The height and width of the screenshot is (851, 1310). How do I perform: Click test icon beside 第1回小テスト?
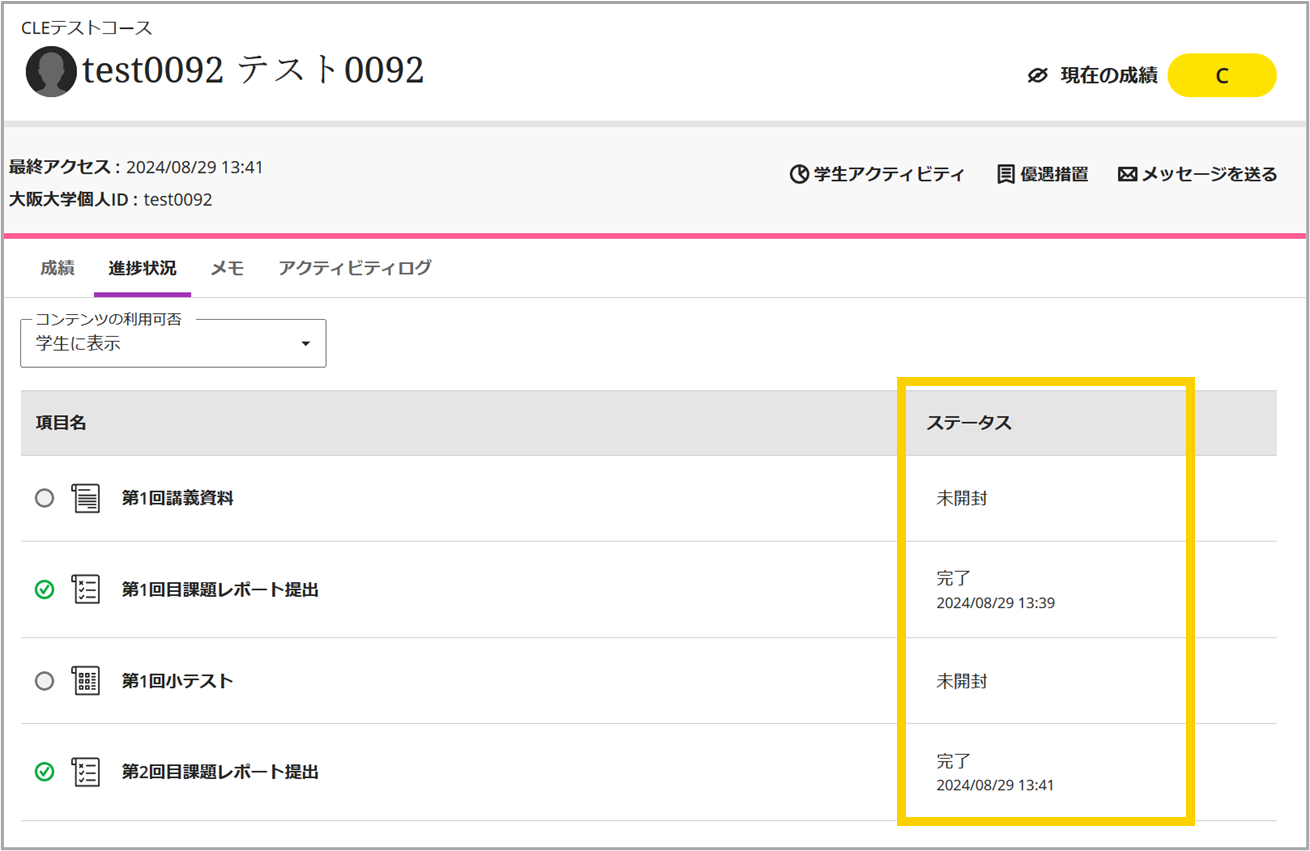point(86,681)
